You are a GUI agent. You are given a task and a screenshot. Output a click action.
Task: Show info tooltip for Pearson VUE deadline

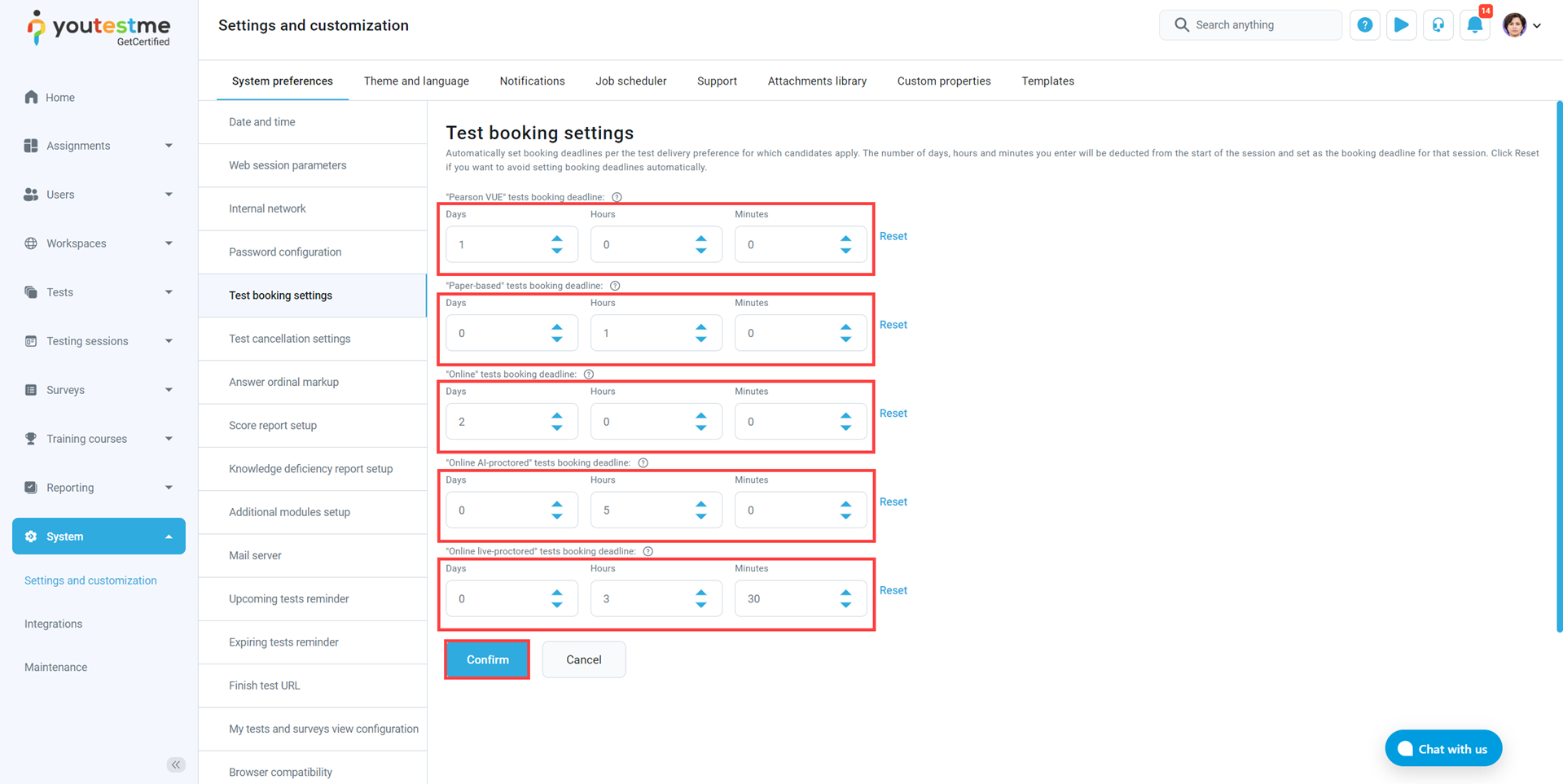pyautogui.click(x=617, y=197)
